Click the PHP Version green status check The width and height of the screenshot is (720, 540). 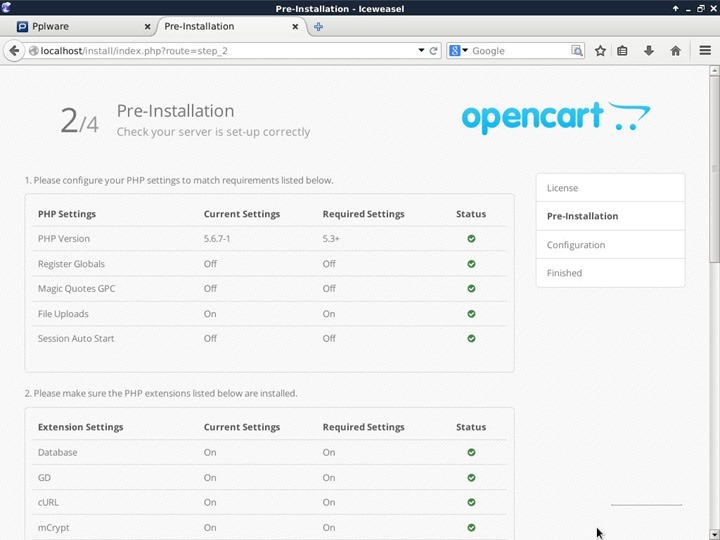pos(471,238)
